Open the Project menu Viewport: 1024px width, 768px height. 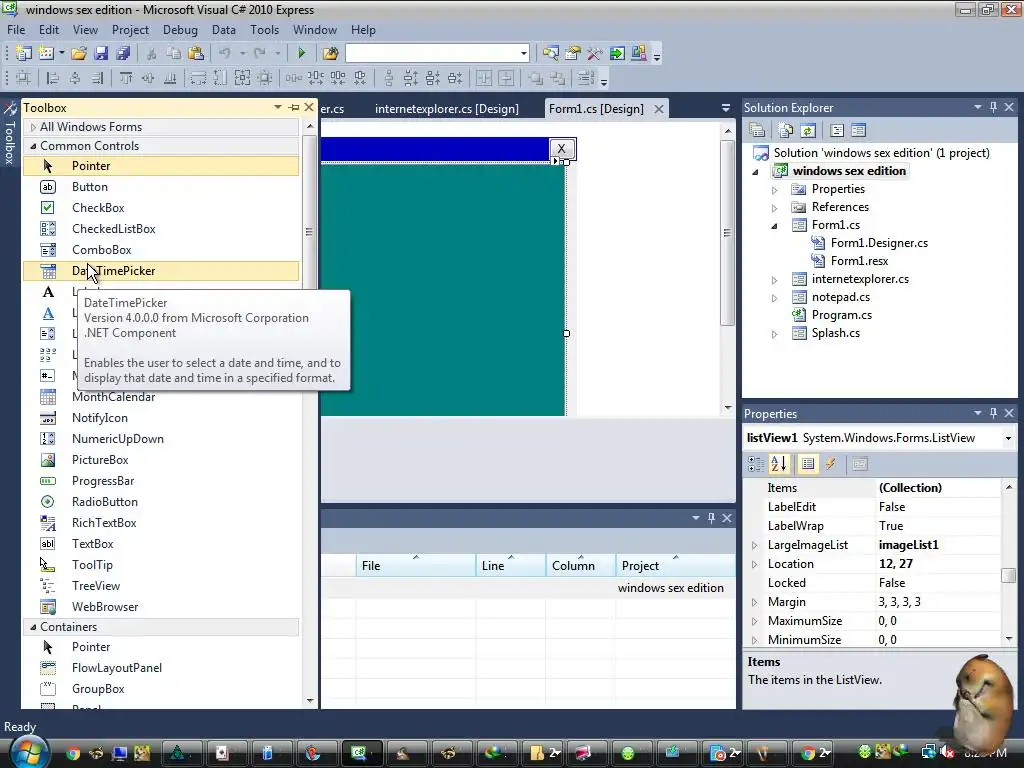coord(130,30)
